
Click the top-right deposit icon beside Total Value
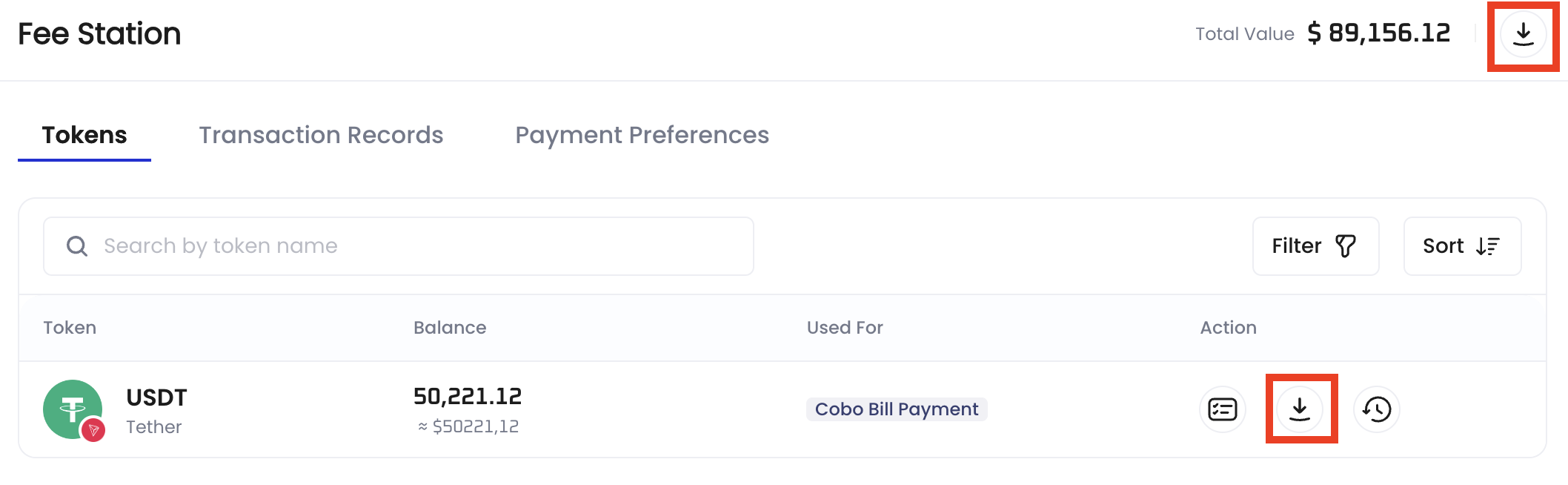click(1523, 34)
